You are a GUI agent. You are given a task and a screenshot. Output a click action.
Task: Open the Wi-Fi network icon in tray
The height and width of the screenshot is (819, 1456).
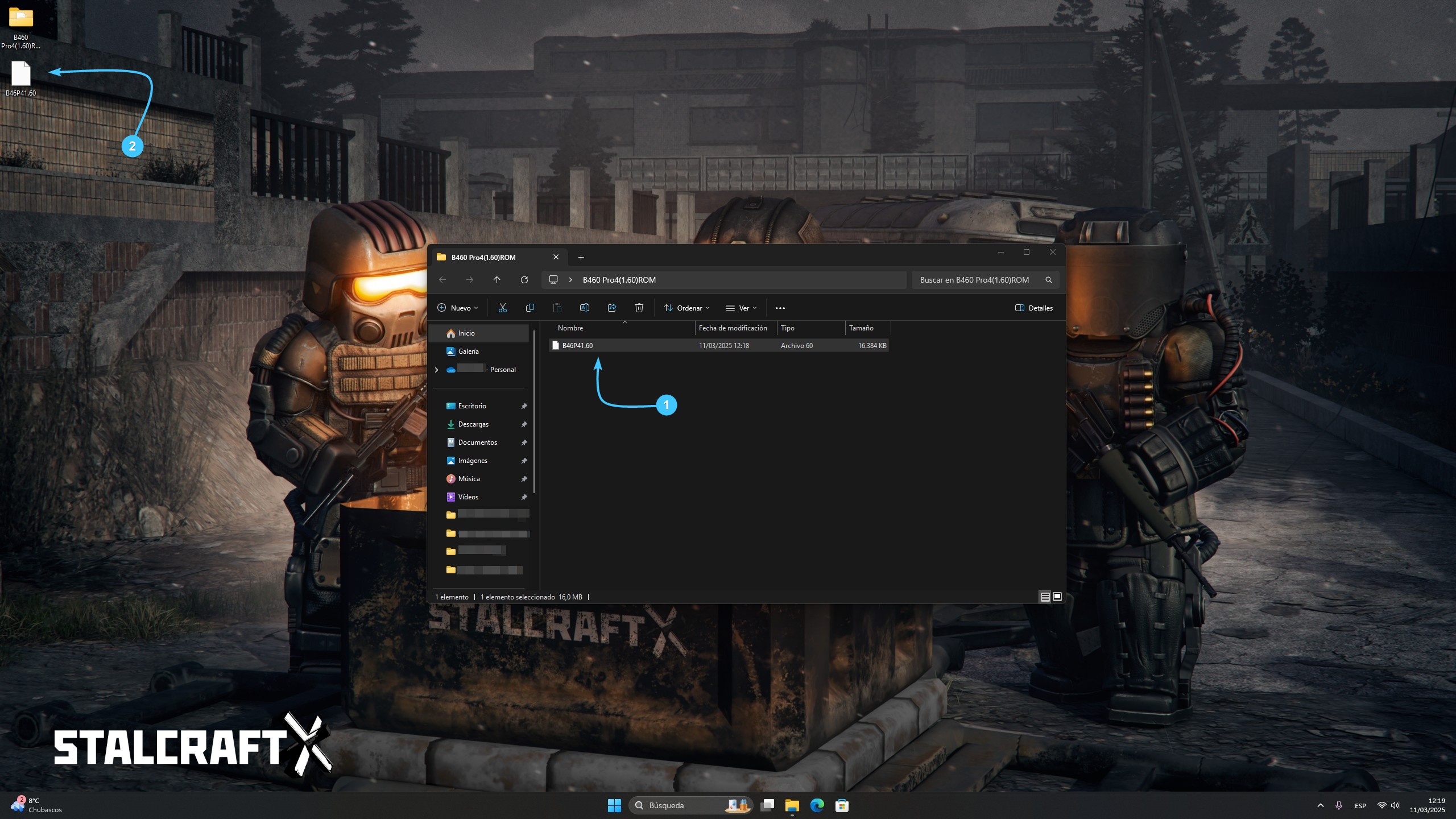point(1381,805)
